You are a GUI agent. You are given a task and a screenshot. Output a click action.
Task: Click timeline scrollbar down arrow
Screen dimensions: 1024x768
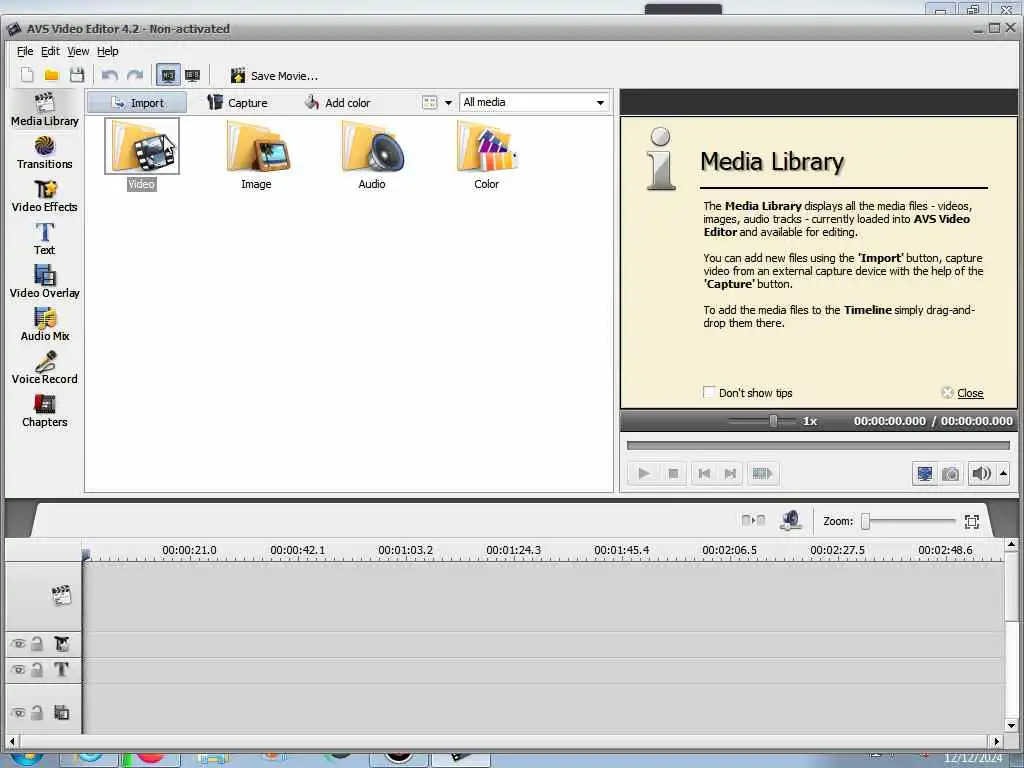tap(1011, 726)
